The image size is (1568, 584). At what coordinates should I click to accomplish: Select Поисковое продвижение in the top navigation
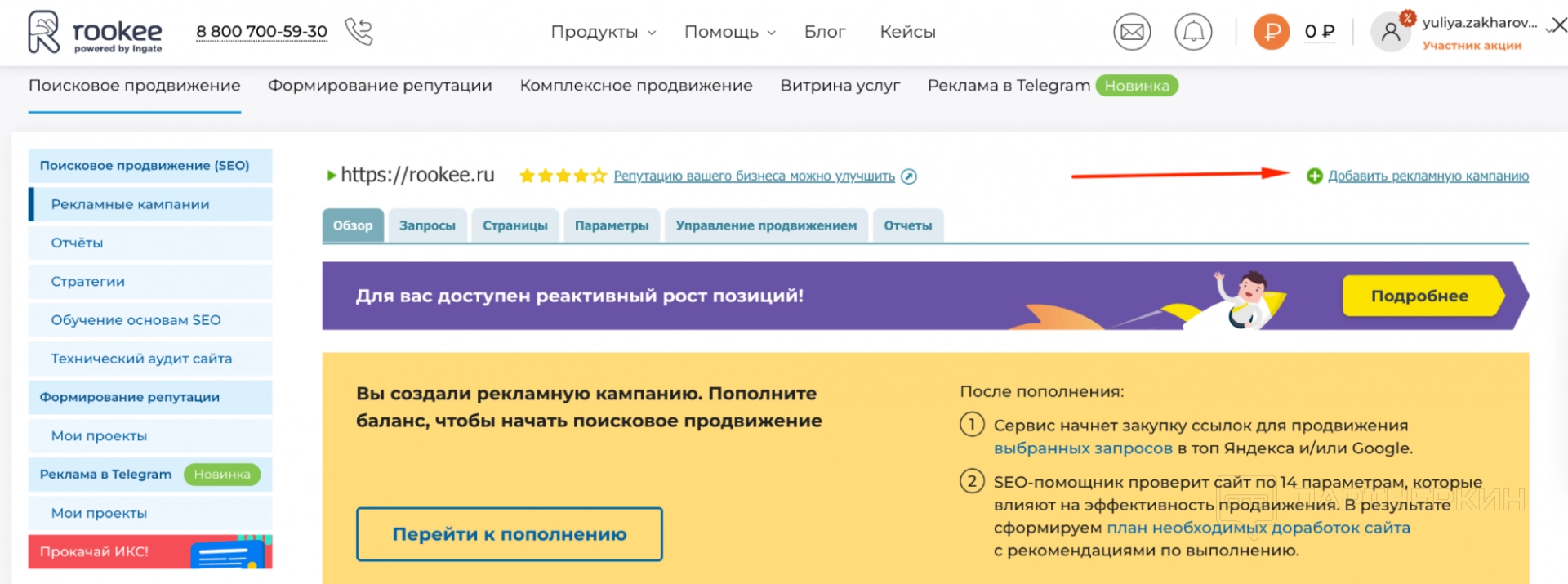tap(135, 86)
